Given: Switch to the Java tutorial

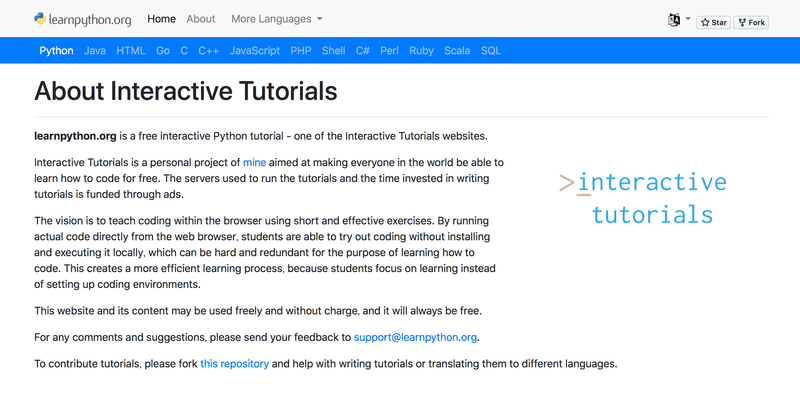Looking at the screenshot, I should click(95, 51).
